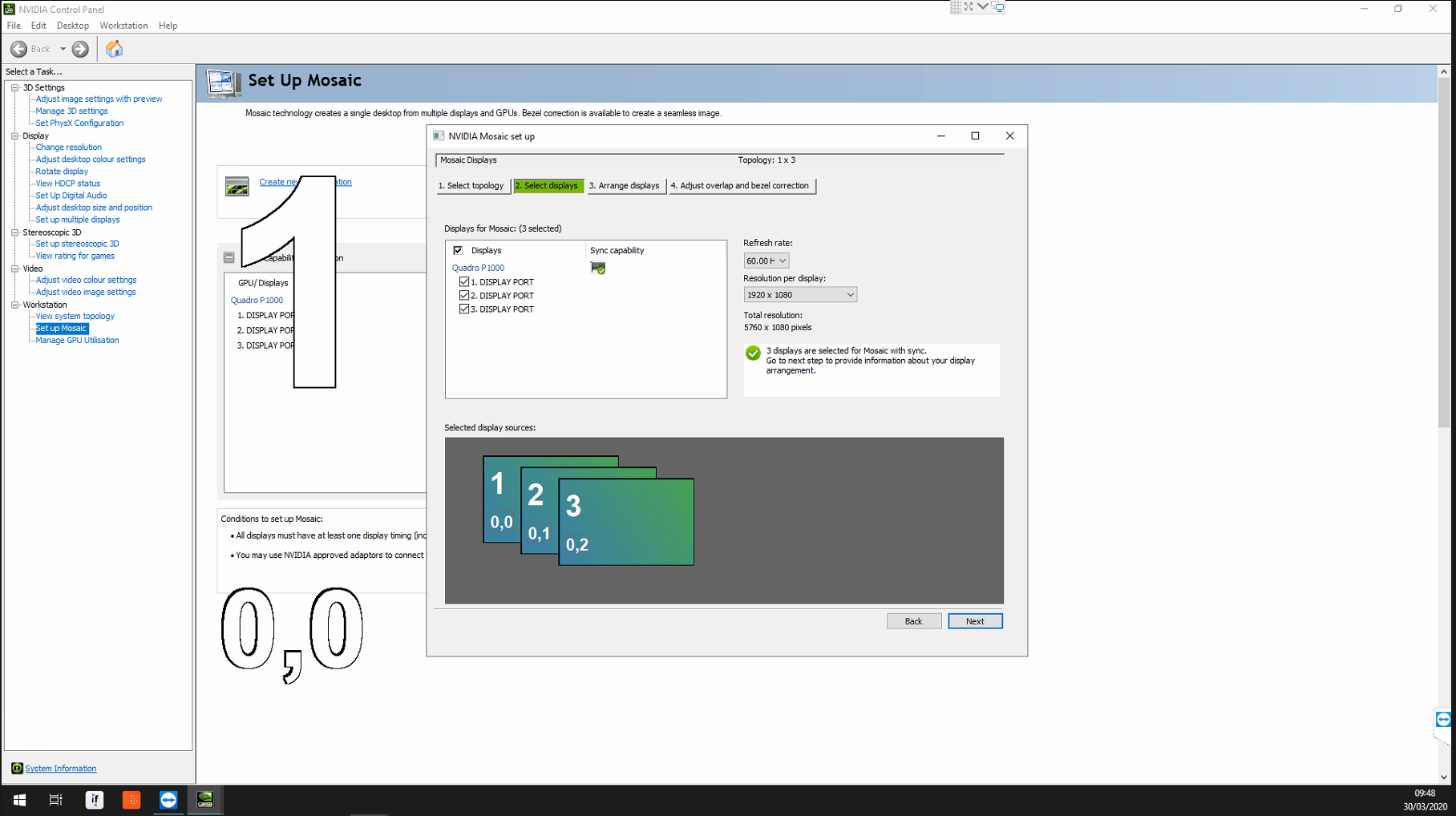Click the Back button in Mosaic dialog
The height and width of the screenshot is (816, 1456).
[x=914, y=621]
